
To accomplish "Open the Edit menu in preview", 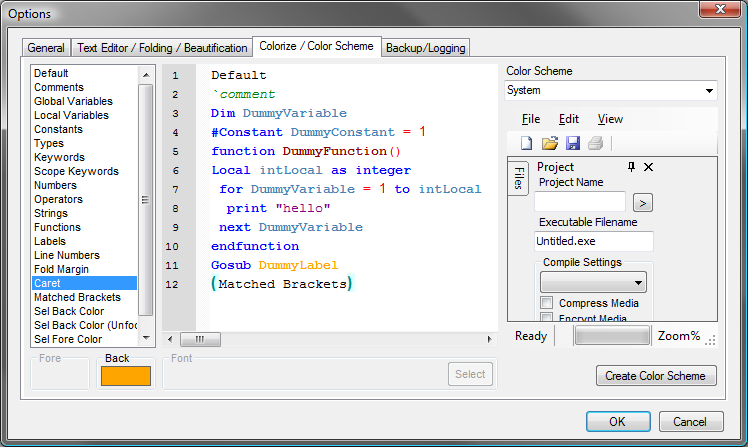I will coord(569,119).
